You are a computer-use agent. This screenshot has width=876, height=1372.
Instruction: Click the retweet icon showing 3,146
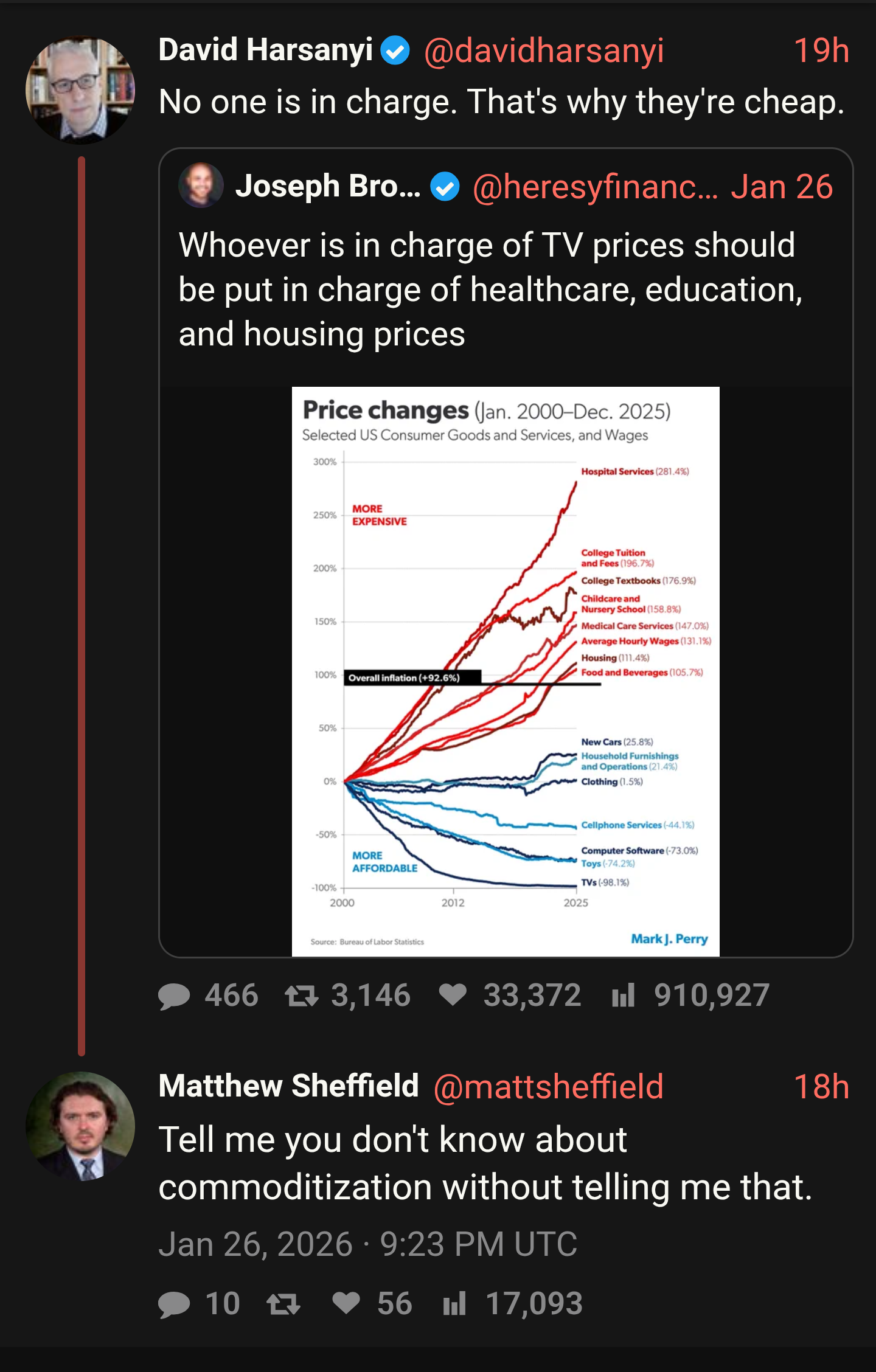point(302,996)
